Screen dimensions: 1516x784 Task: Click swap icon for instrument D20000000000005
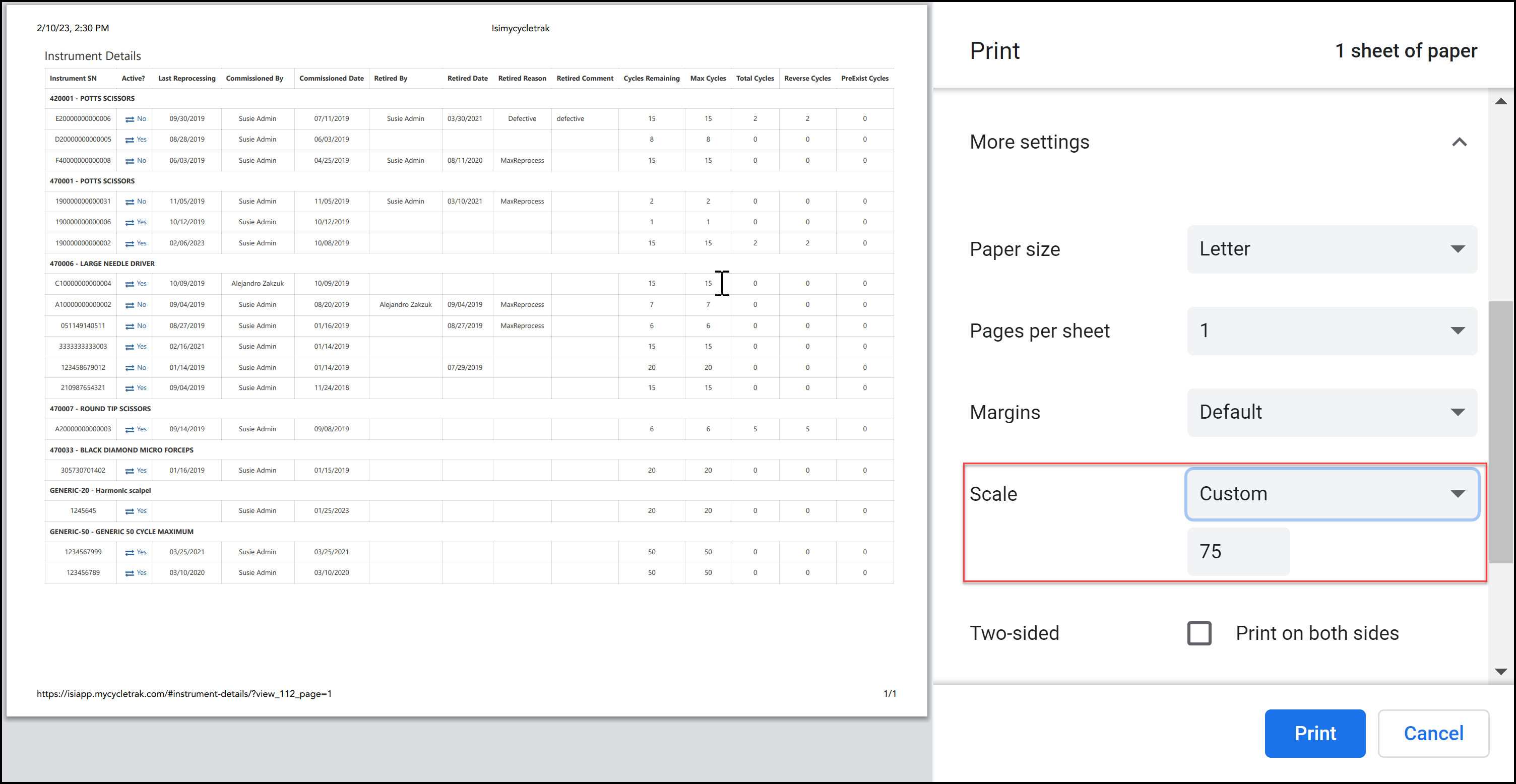click(x=130, y=140)
